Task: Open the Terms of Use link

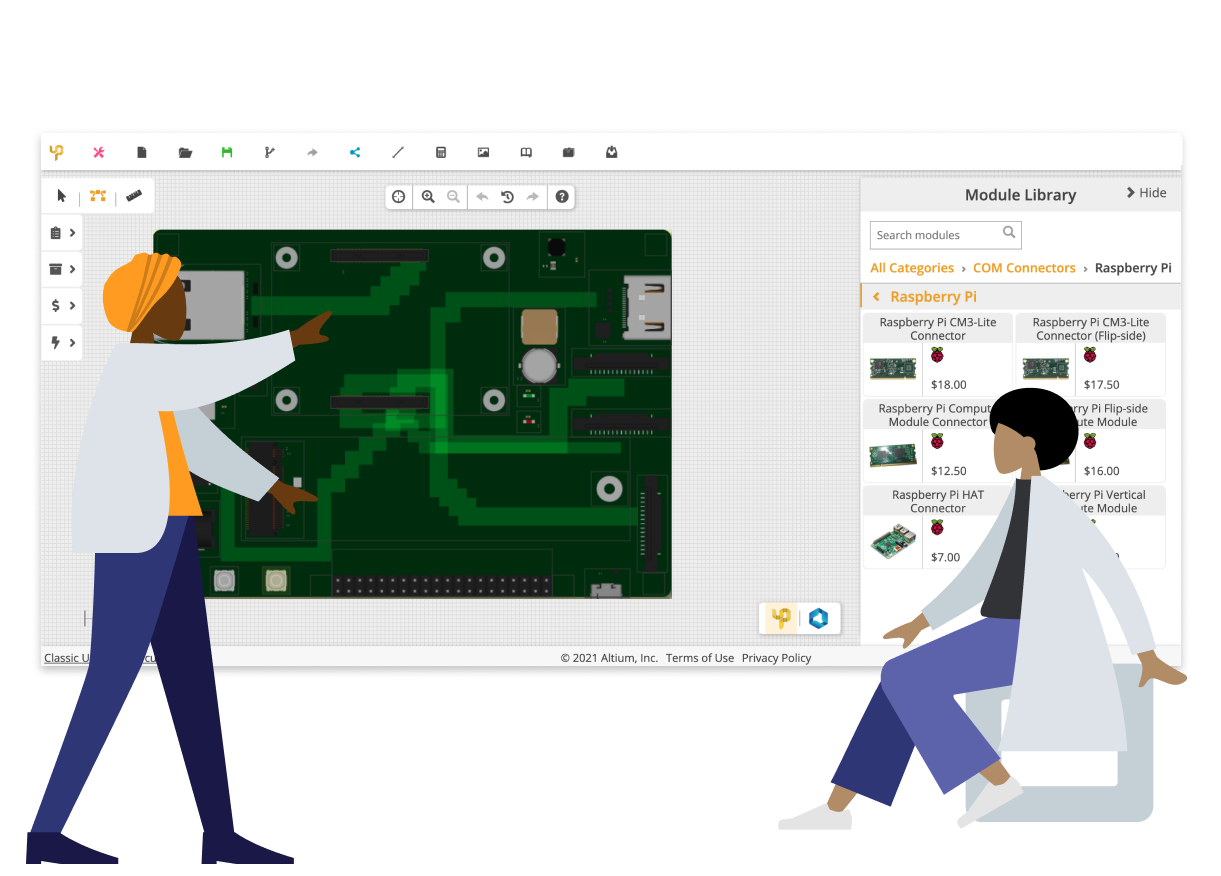Action: coord(700,658)
